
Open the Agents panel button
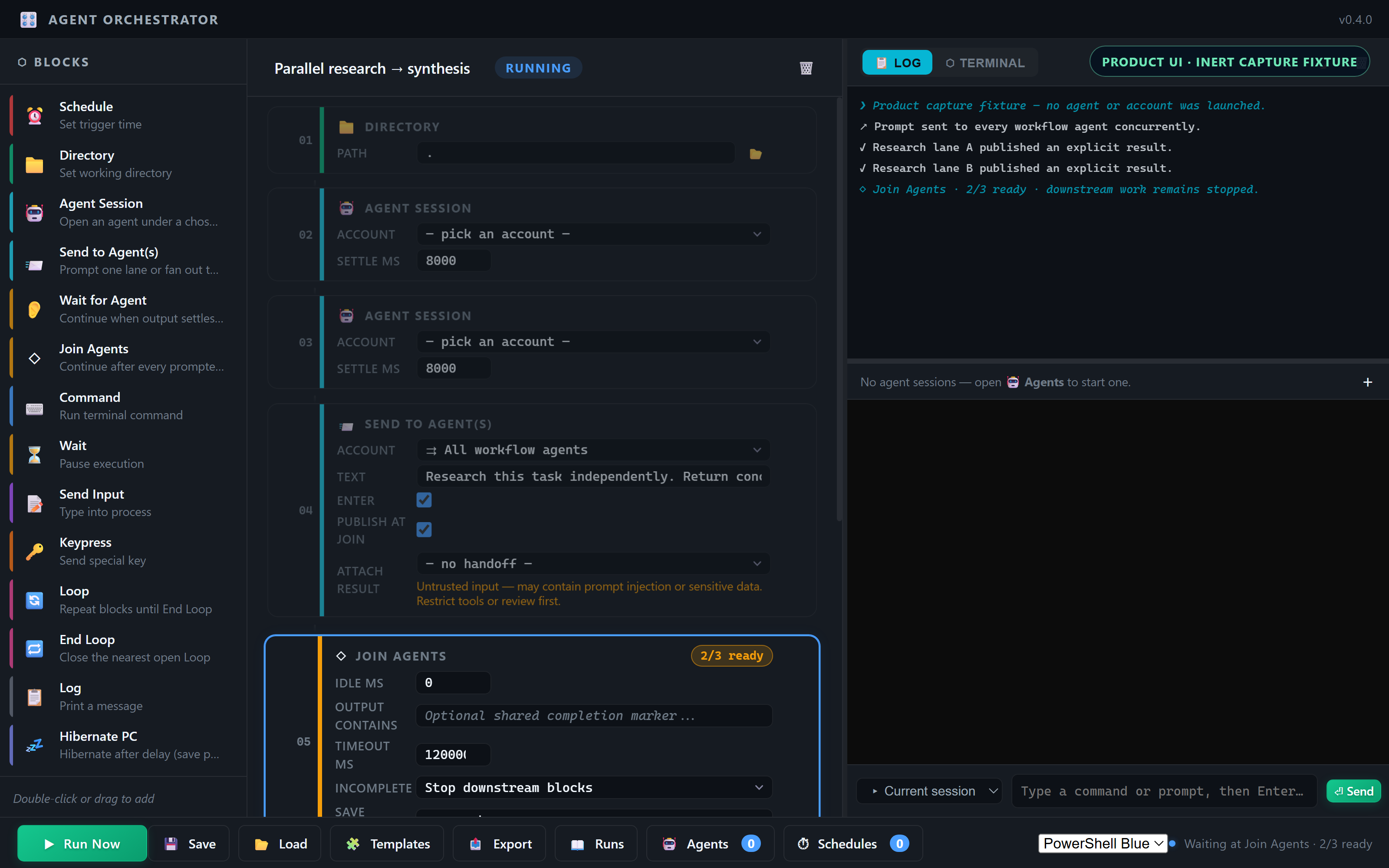point(711,843)
